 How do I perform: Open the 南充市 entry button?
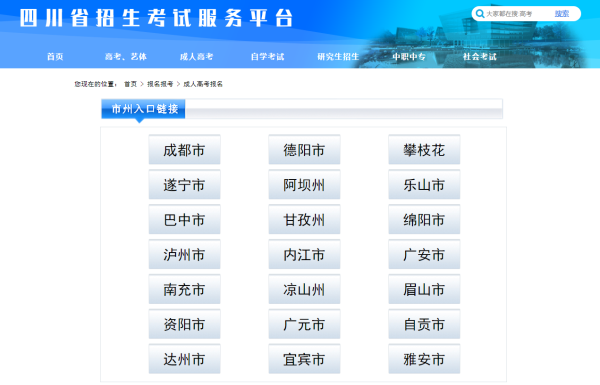click(x=184, y=289)
